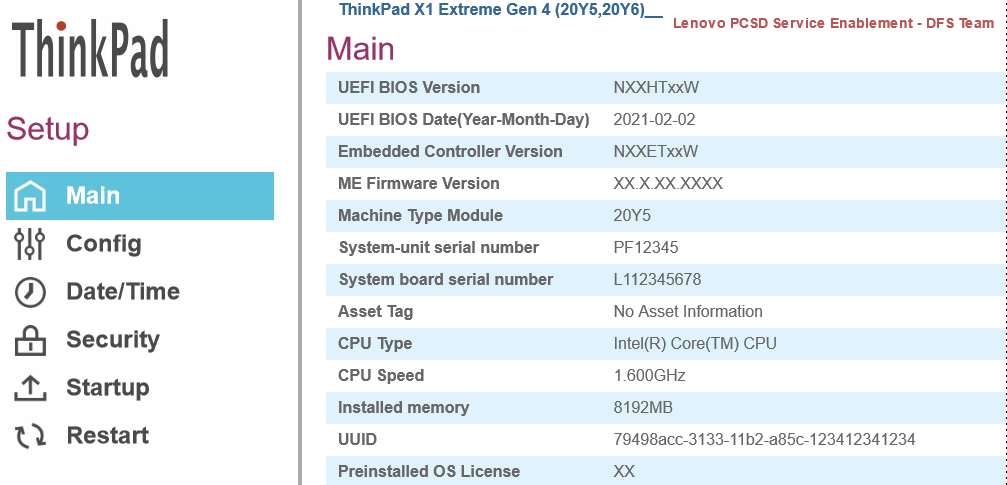The image size is (1007, 485).
Task: Click the Config sliders icon
Action: [30, 244]
